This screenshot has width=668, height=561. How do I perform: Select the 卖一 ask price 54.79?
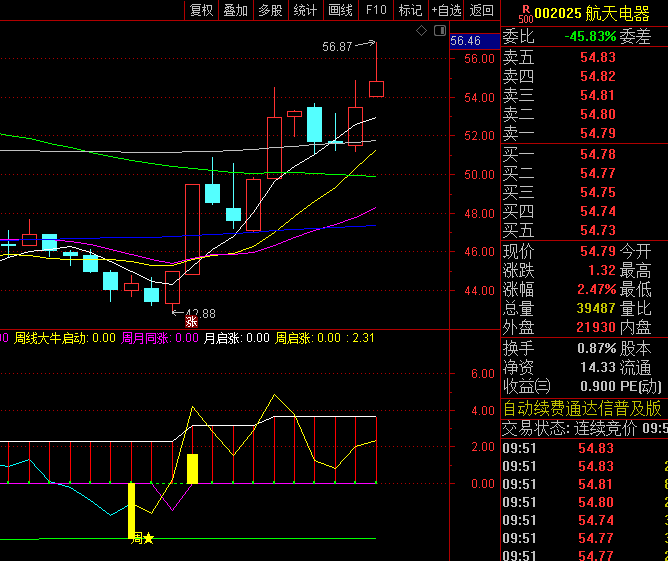click(598, 133)
